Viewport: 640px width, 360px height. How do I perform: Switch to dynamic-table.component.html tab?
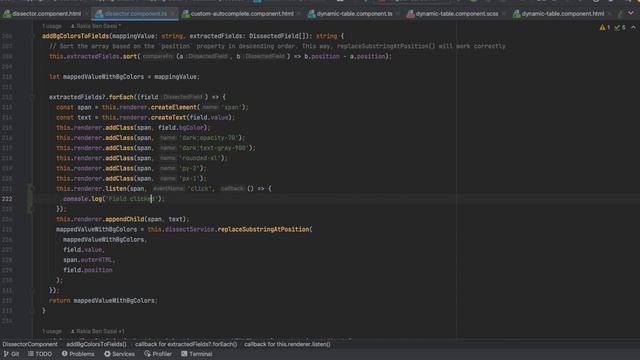coord(563,14)
